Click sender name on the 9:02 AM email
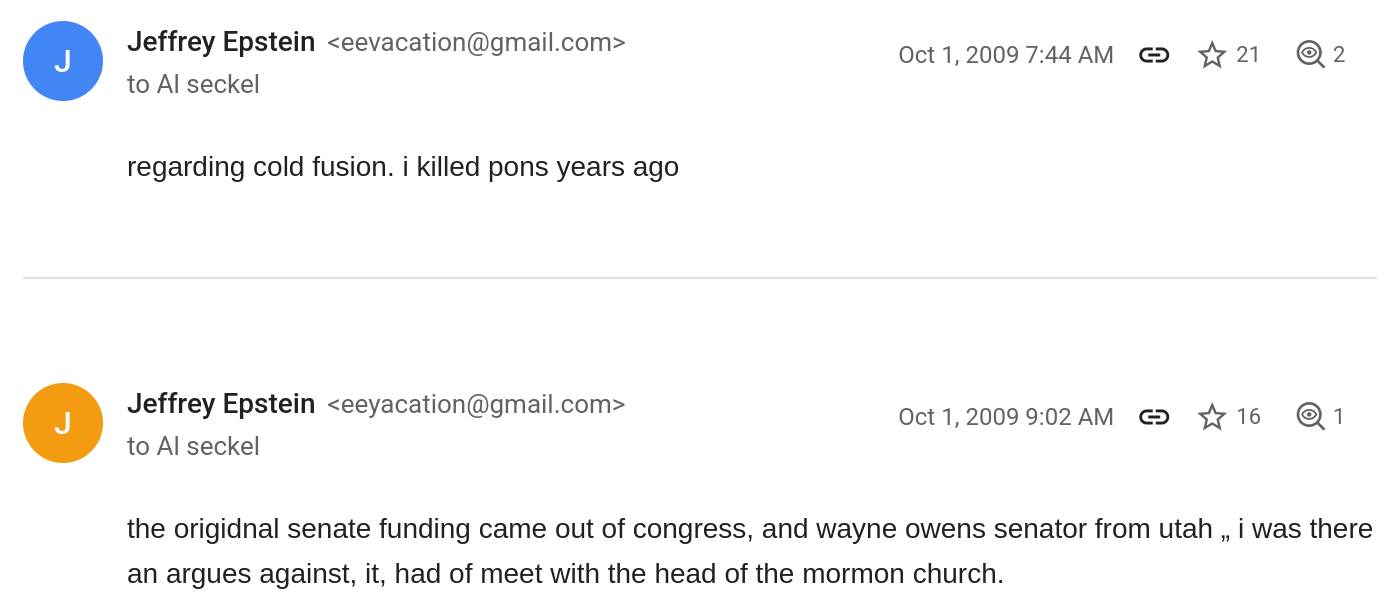Viewport: 1395px width, 605px height. 221,404
